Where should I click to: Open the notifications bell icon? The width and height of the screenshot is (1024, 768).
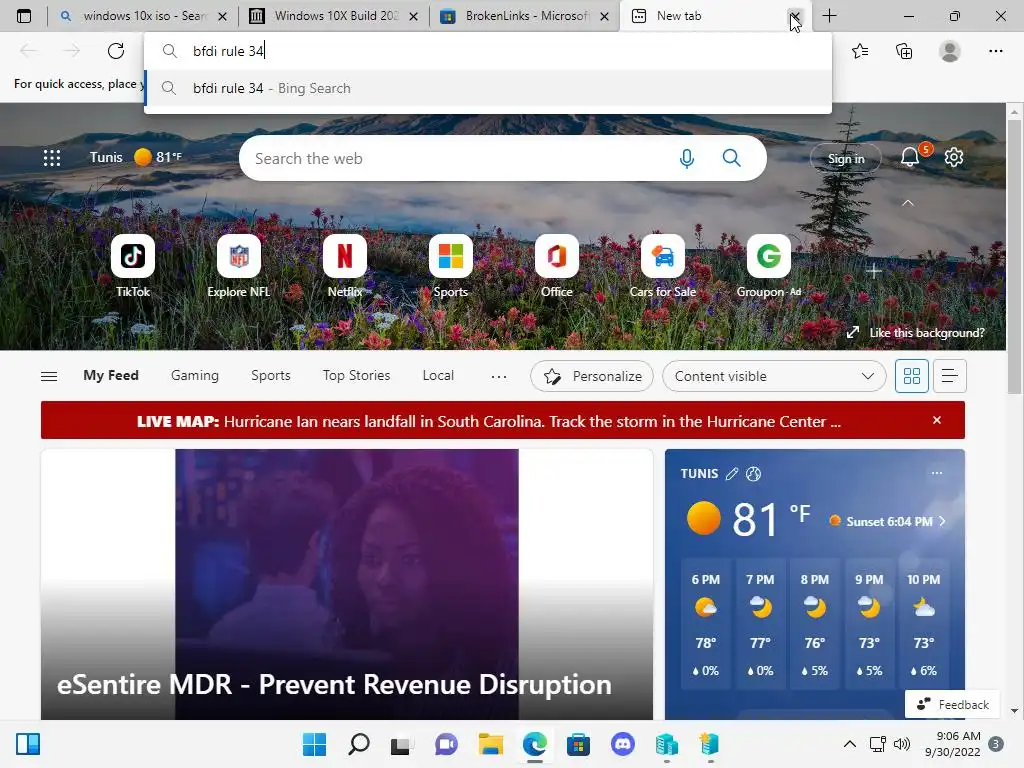910,157
